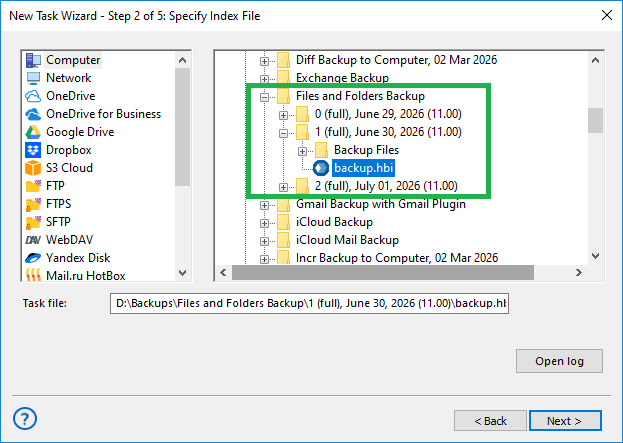Select 'Files and Folders Backup' tree row

(360, 96)
